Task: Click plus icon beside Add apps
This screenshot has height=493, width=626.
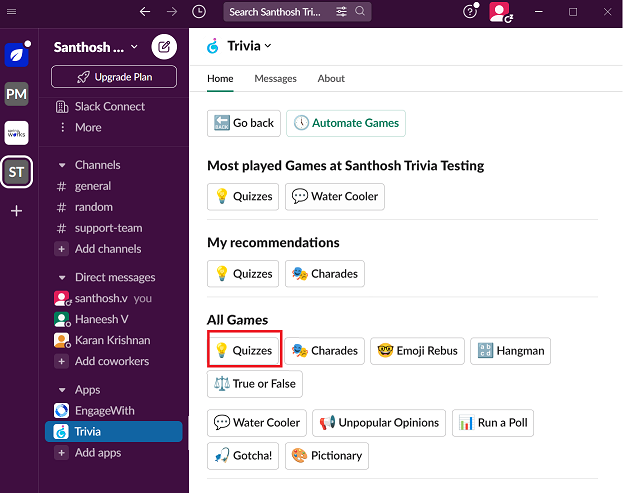Action: [61, 453]
